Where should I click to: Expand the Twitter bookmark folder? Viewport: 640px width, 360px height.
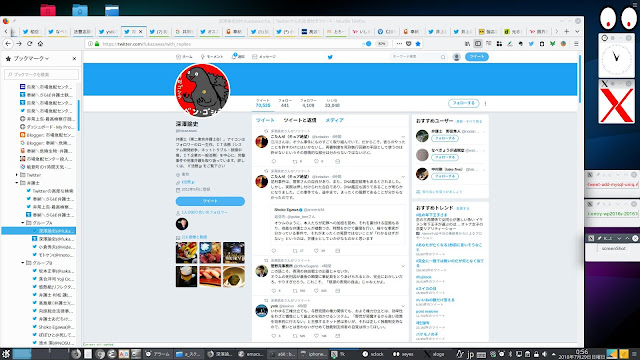coord(17,175)
